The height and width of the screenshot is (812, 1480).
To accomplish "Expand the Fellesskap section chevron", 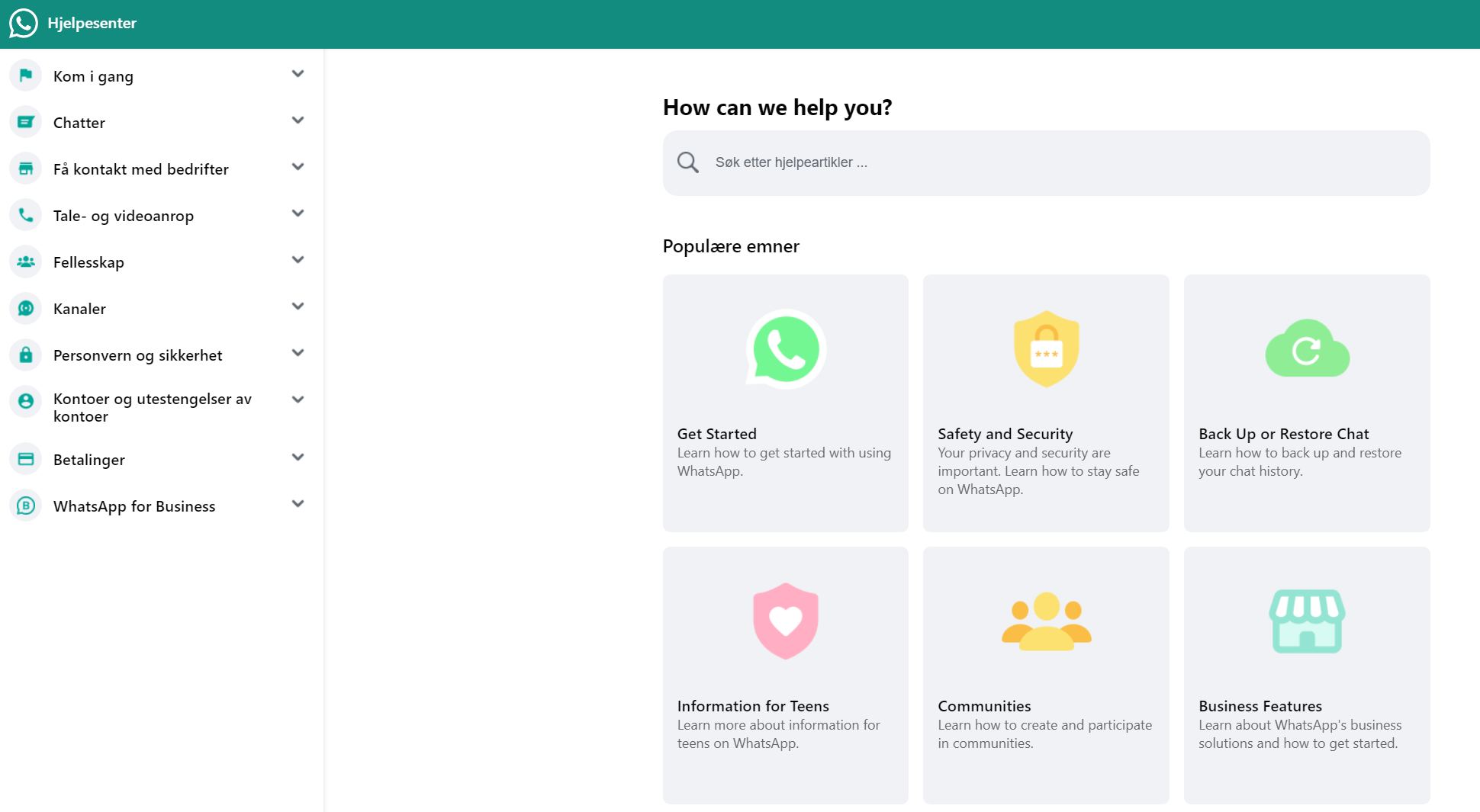I will pos(298,260).
